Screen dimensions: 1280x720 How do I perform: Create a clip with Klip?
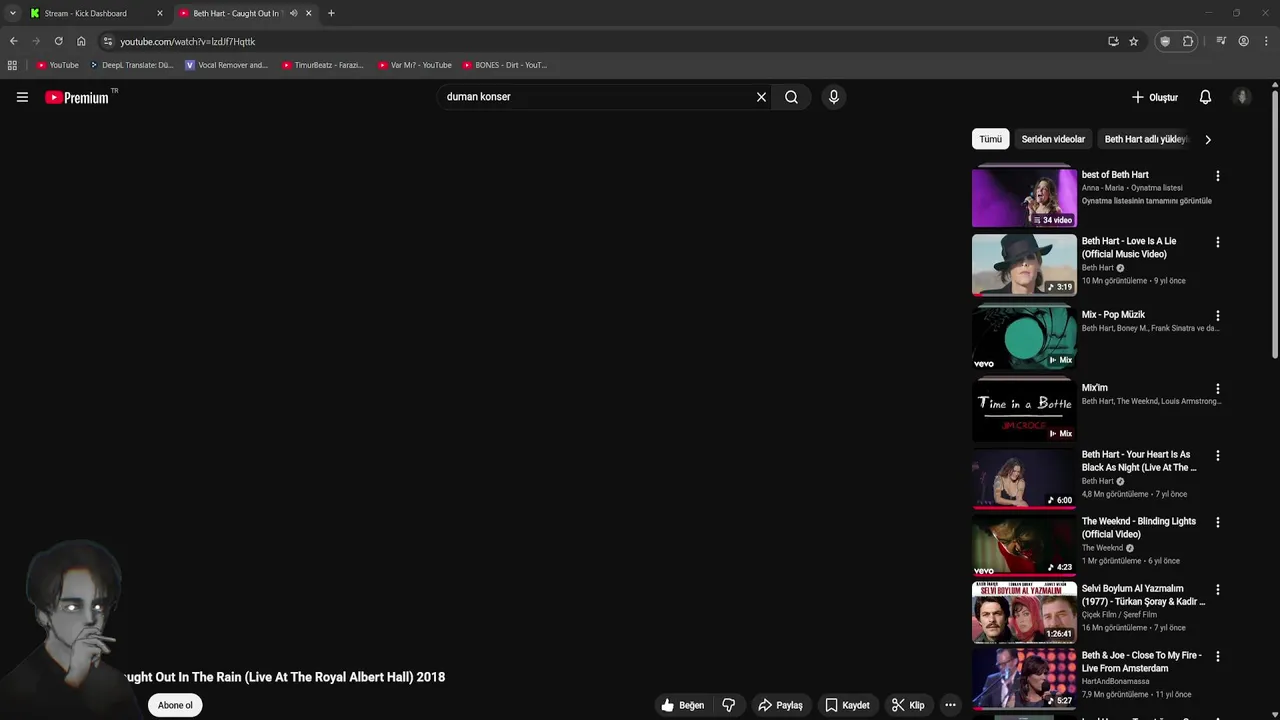pyautogui.click(x=908, y=705)
